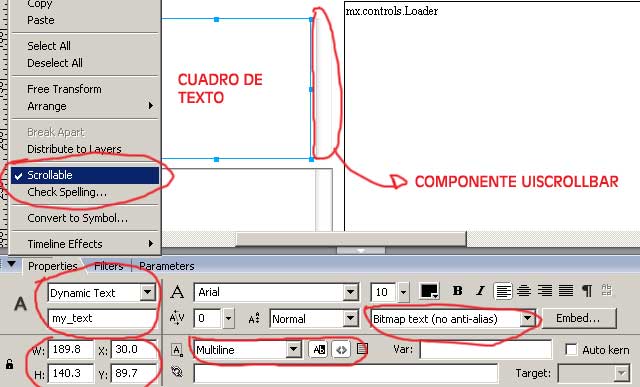Screen dimensions: 640x387
Task: Switch to the Filters tab
Action: click(109, 266)
